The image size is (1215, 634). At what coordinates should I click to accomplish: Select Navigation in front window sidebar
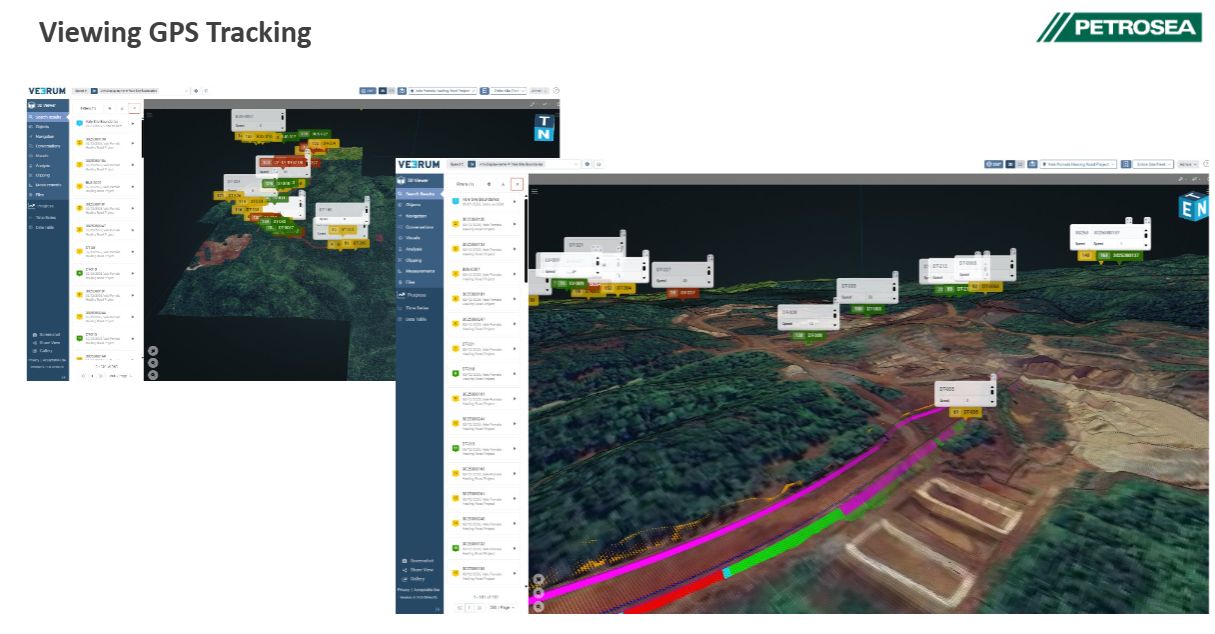(x=418, y=215)
